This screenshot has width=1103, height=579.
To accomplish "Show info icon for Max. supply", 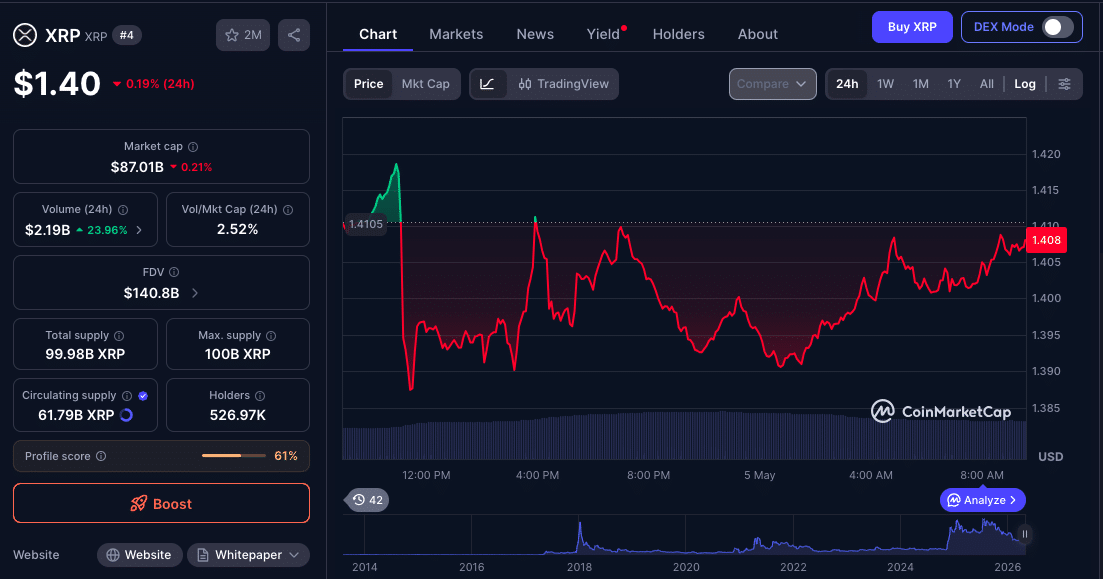I will pos(271,336).
